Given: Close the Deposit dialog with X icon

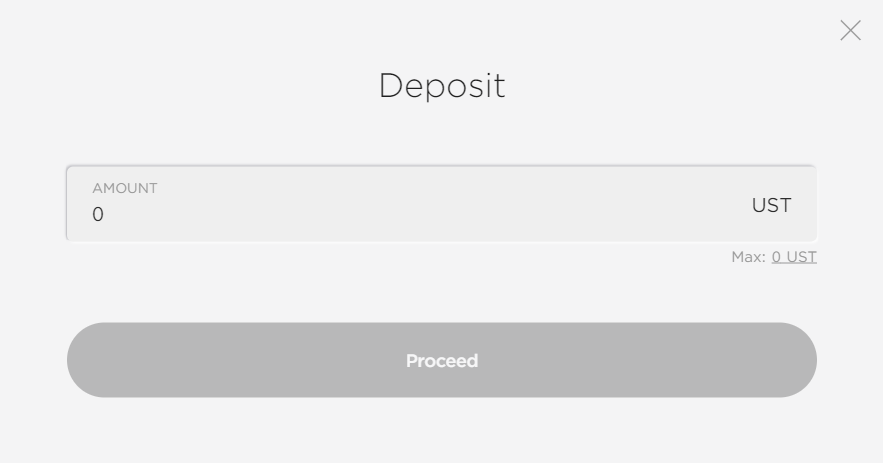Looking at the screenshot, I should [x=850, y=30].
